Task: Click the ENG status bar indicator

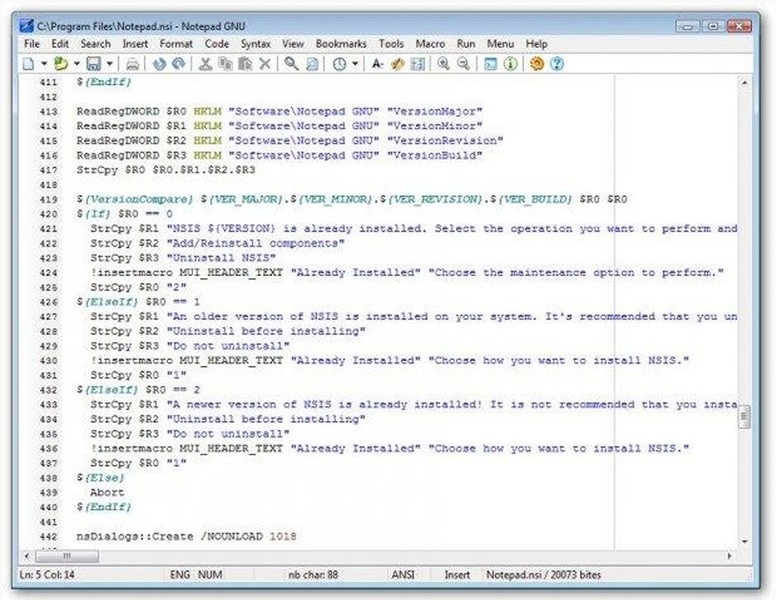Action: [180, 575]
